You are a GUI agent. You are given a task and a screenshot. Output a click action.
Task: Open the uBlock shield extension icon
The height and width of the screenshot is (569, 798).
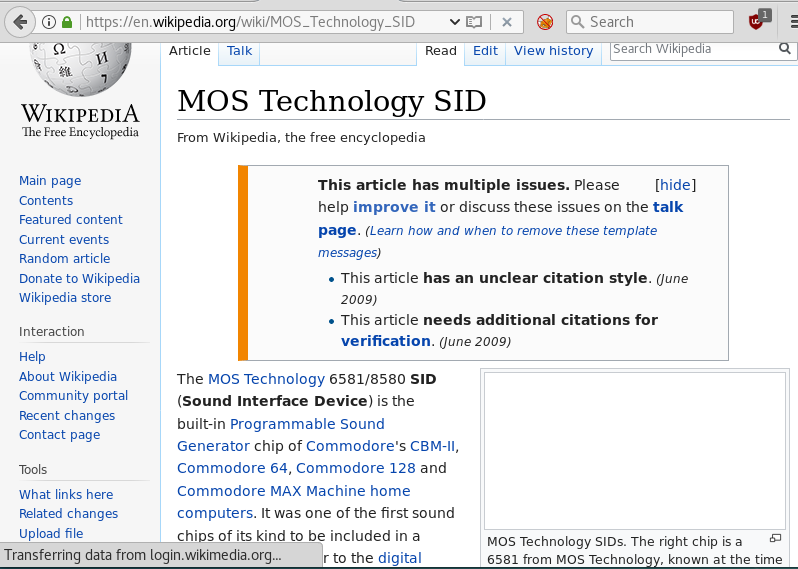(757, 22)
